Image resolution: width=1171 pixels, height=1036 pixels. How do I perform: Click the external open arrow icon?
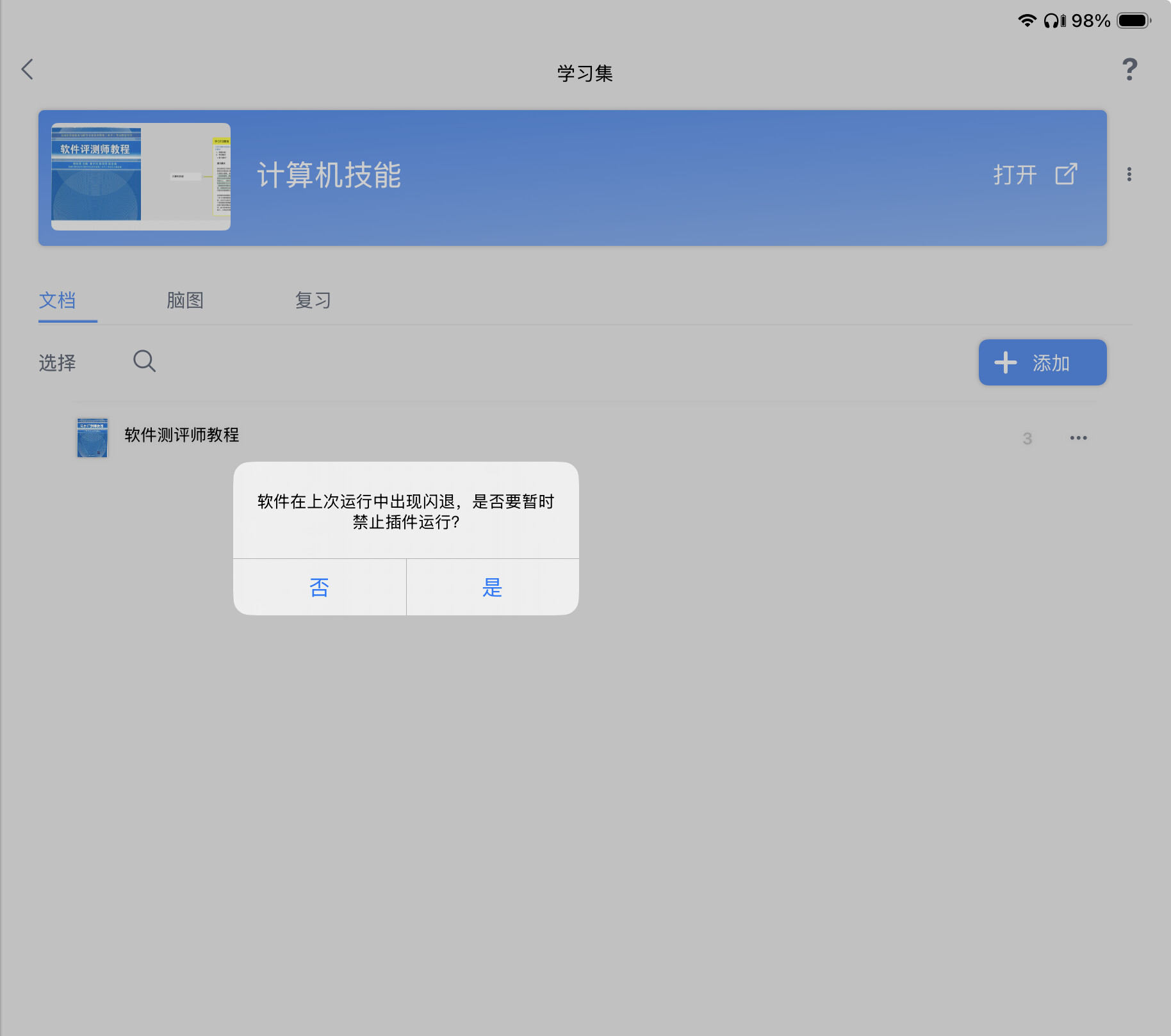1066,174
